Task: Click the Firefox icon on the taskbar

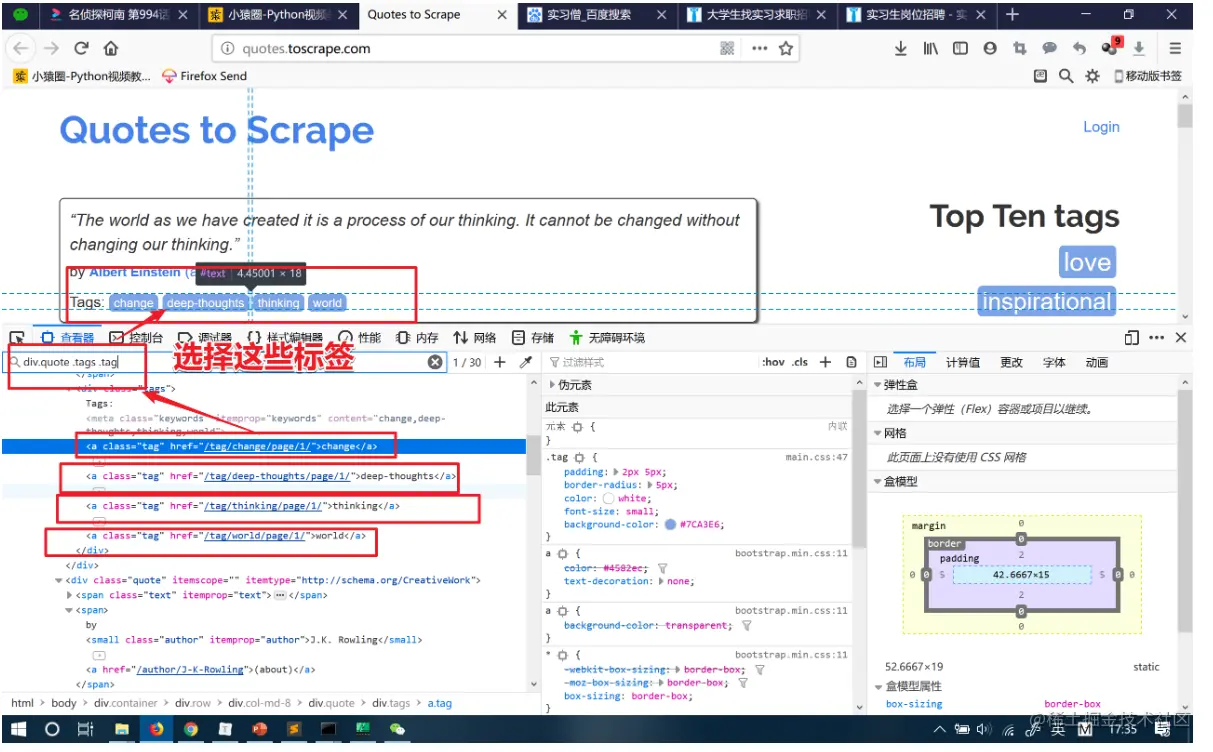Action: [x=156, y=730]
